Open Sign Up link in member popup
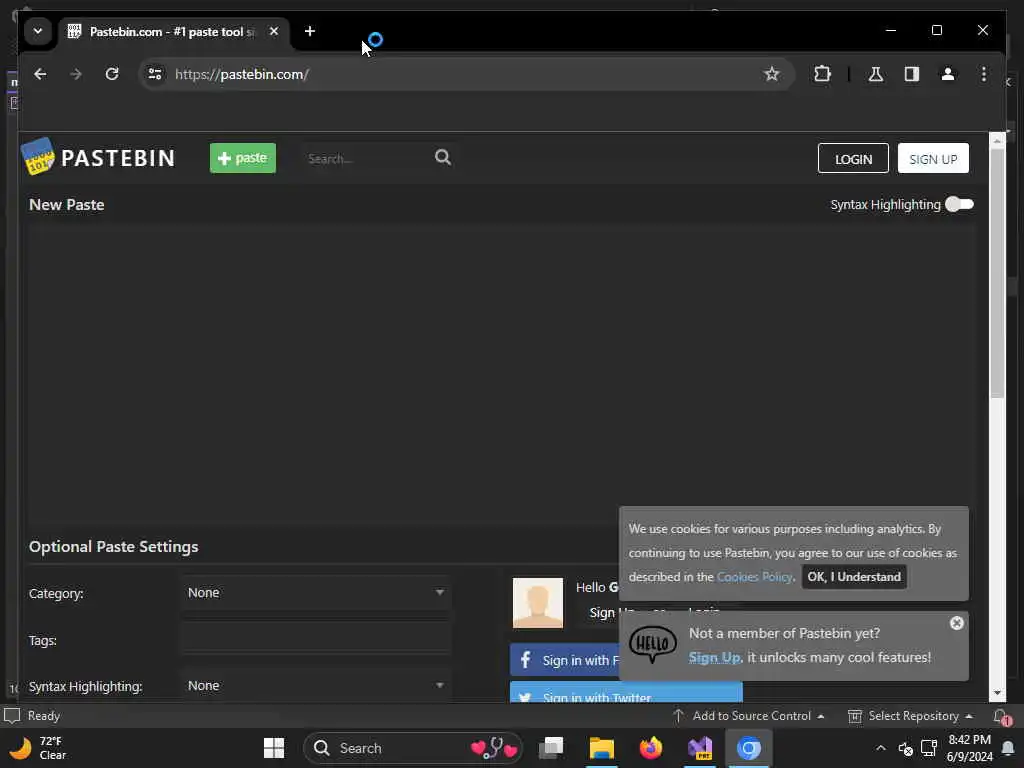 (714, 658)
